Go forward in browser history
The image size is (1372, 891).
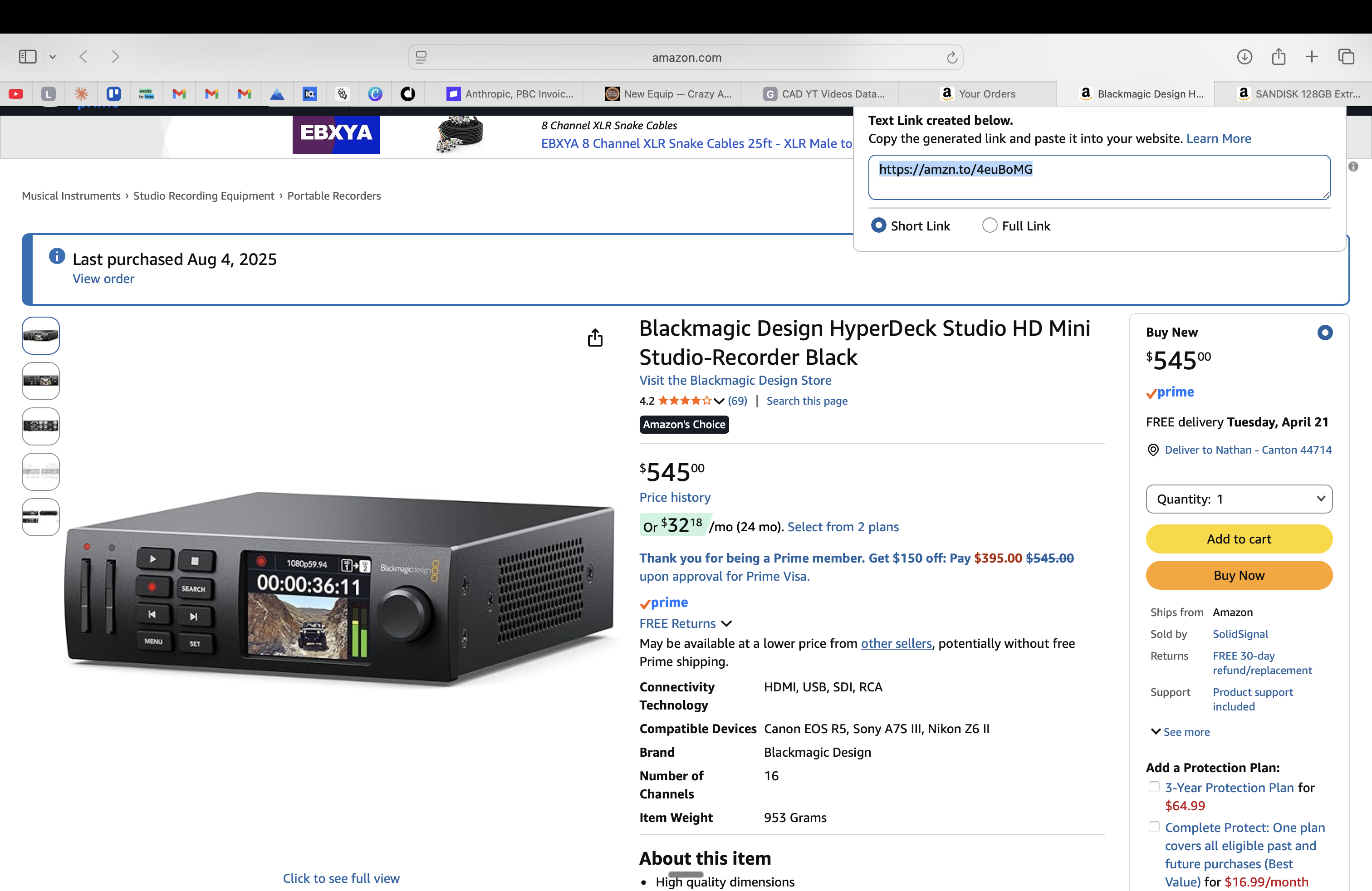(x=115, y=56)
